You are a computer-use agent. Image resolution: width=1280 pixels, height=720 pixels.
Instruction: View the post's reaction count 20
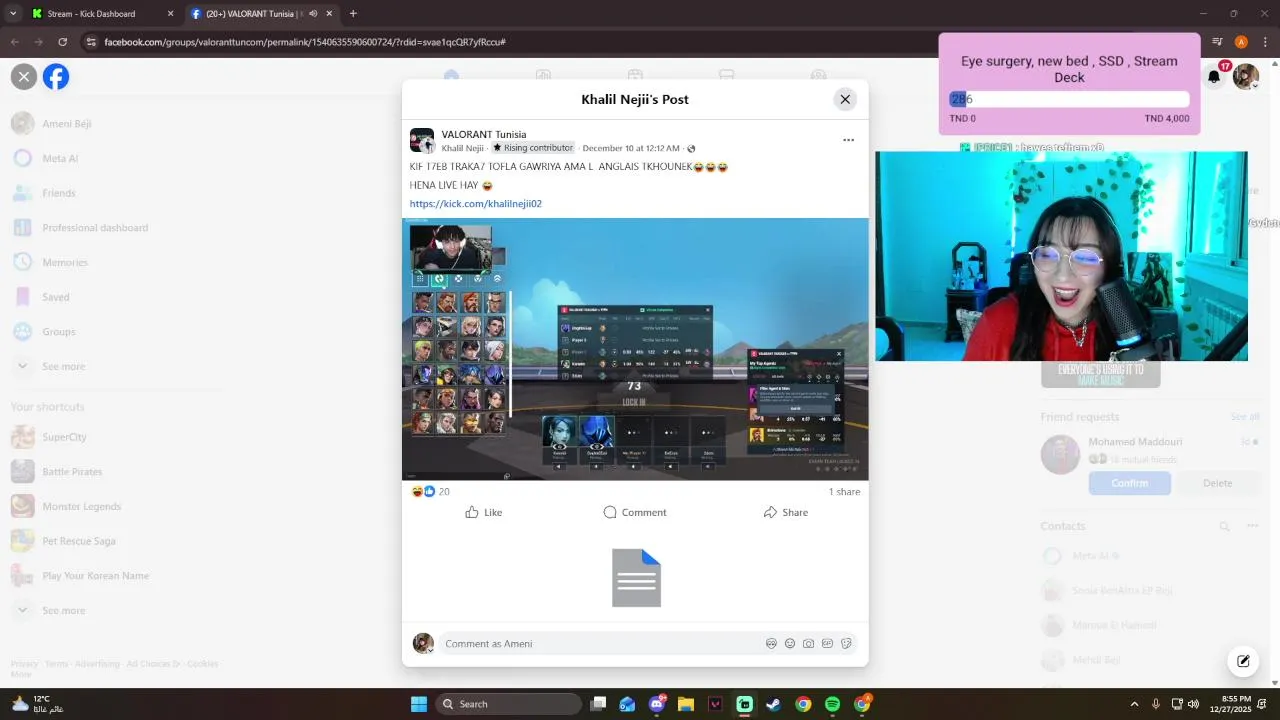444,492
